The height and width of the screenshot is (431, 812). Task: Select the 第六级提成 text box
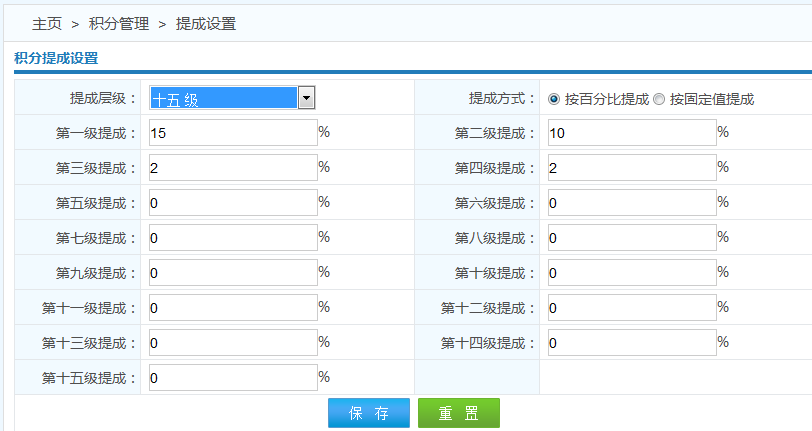click(x=632, y=203)
